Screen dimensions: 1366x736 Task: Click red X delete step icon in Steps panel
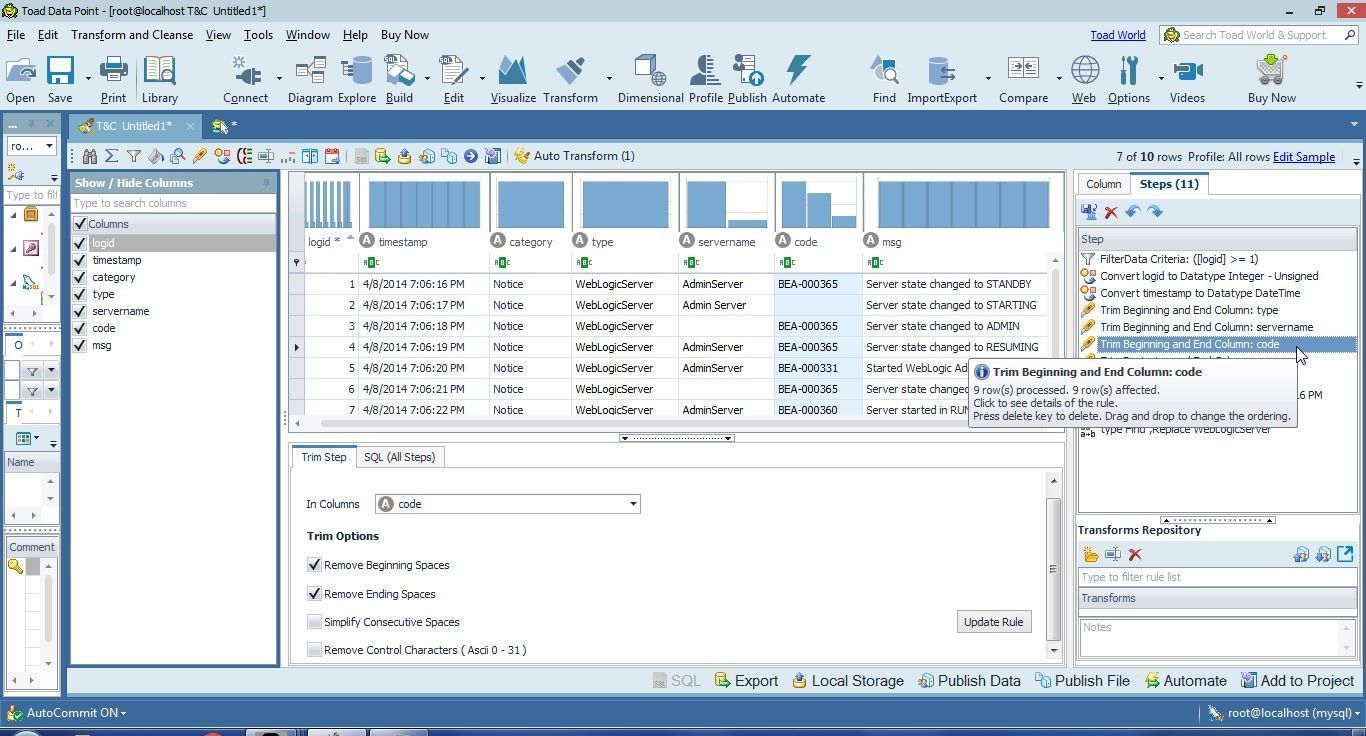point(1111,212)
